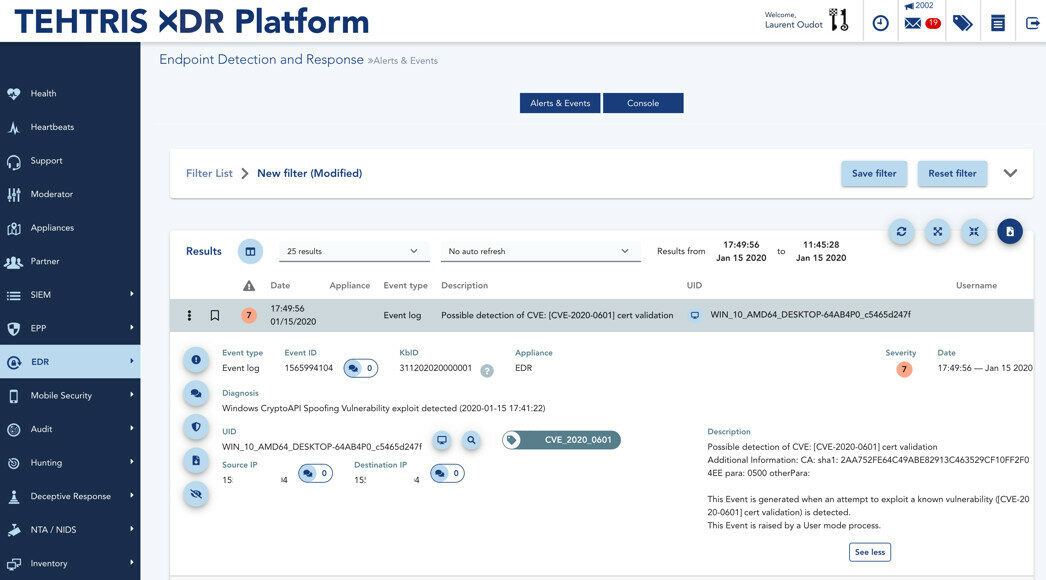Go to Support in sidebar
The image size is (1046, 580).
point(46,161)
